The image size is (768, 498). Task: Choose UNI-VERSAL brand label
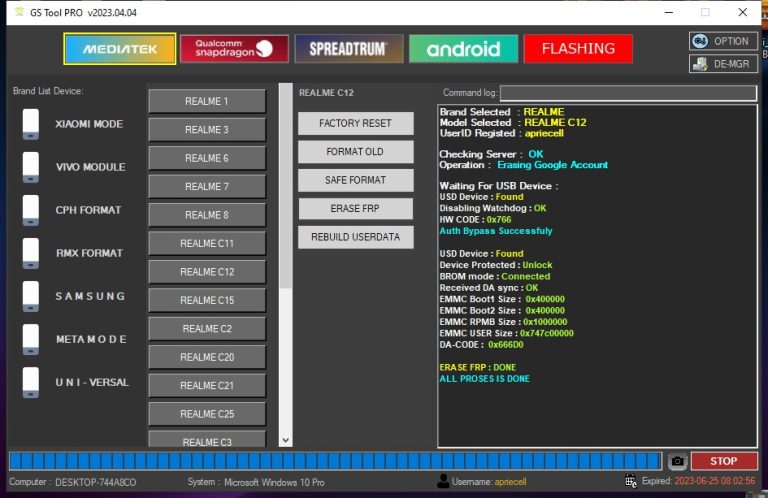92,382
